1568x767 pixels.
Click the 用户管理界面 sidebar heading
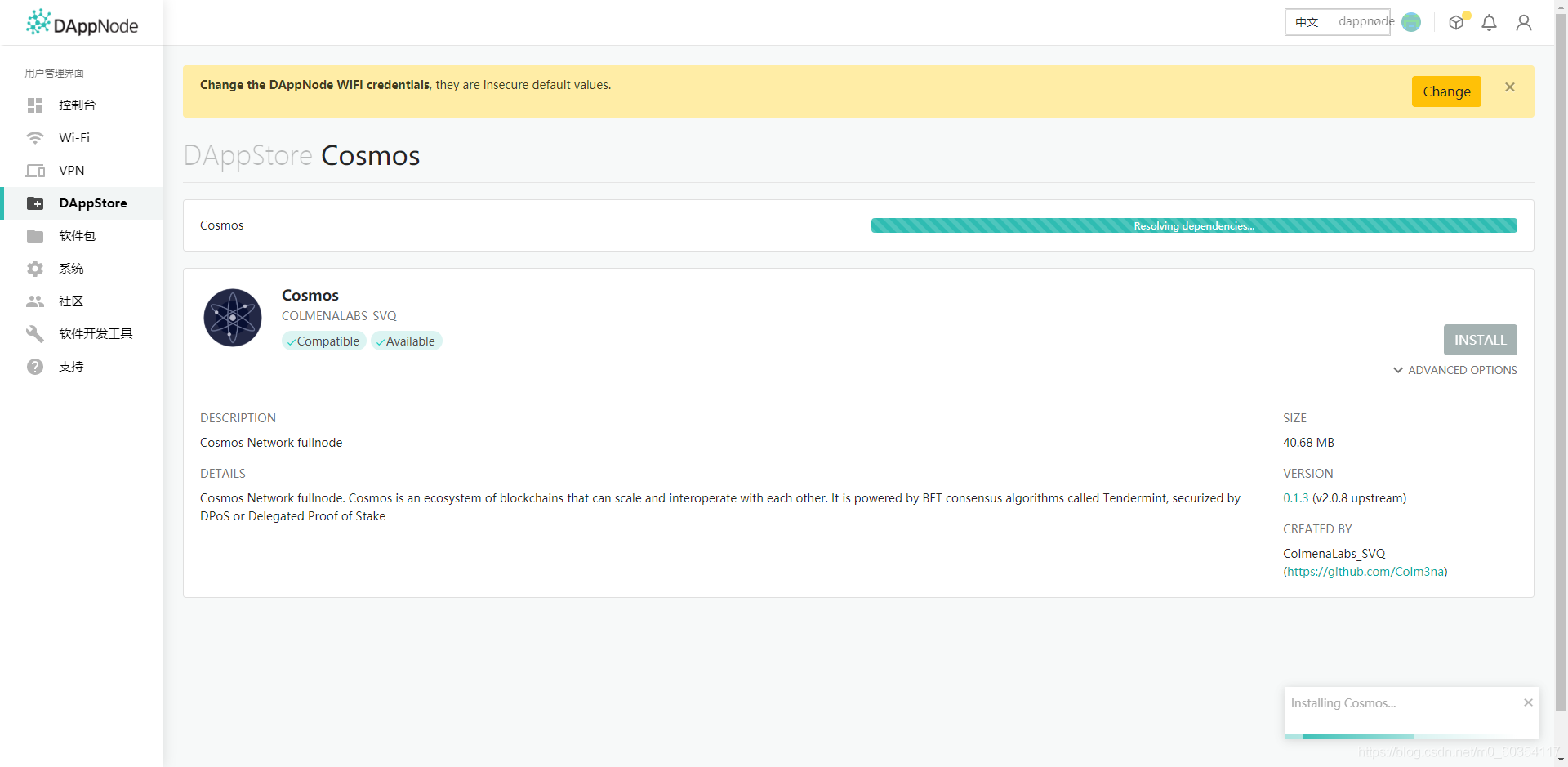coord(55,73)
